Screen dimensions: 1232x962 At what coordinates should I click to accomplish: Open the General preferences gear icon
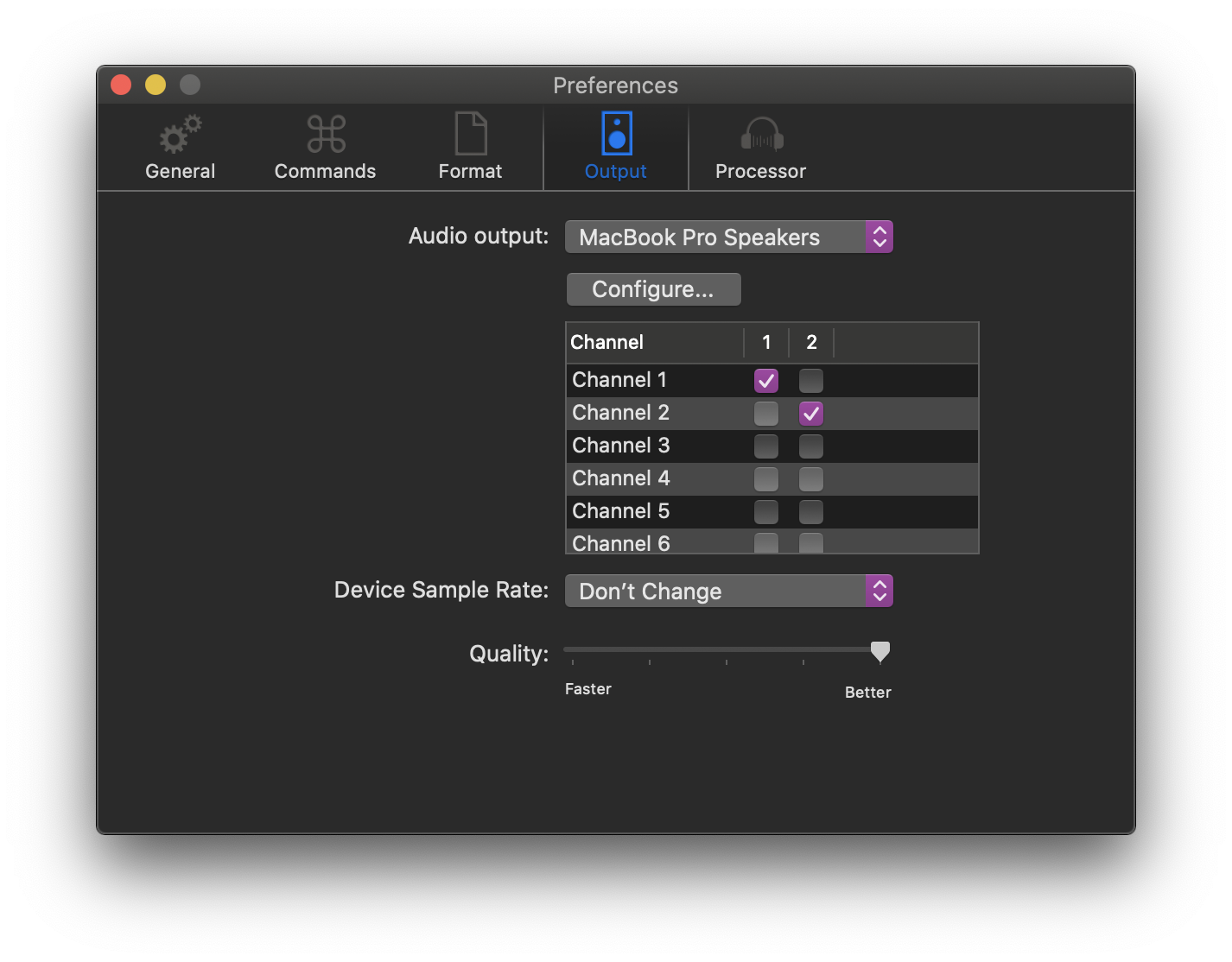pos(180,135)
